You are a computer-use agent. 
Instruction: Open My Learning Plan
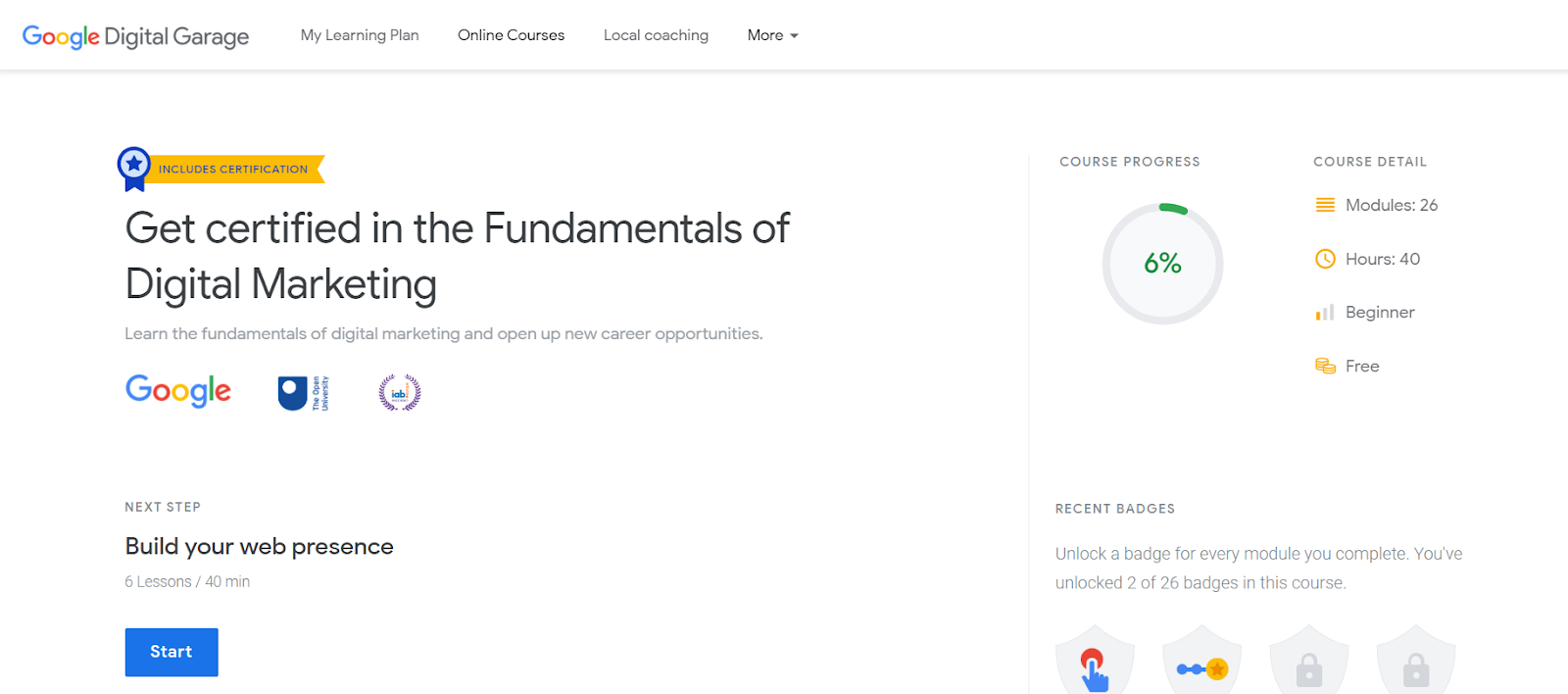click(x=360, y=35)
